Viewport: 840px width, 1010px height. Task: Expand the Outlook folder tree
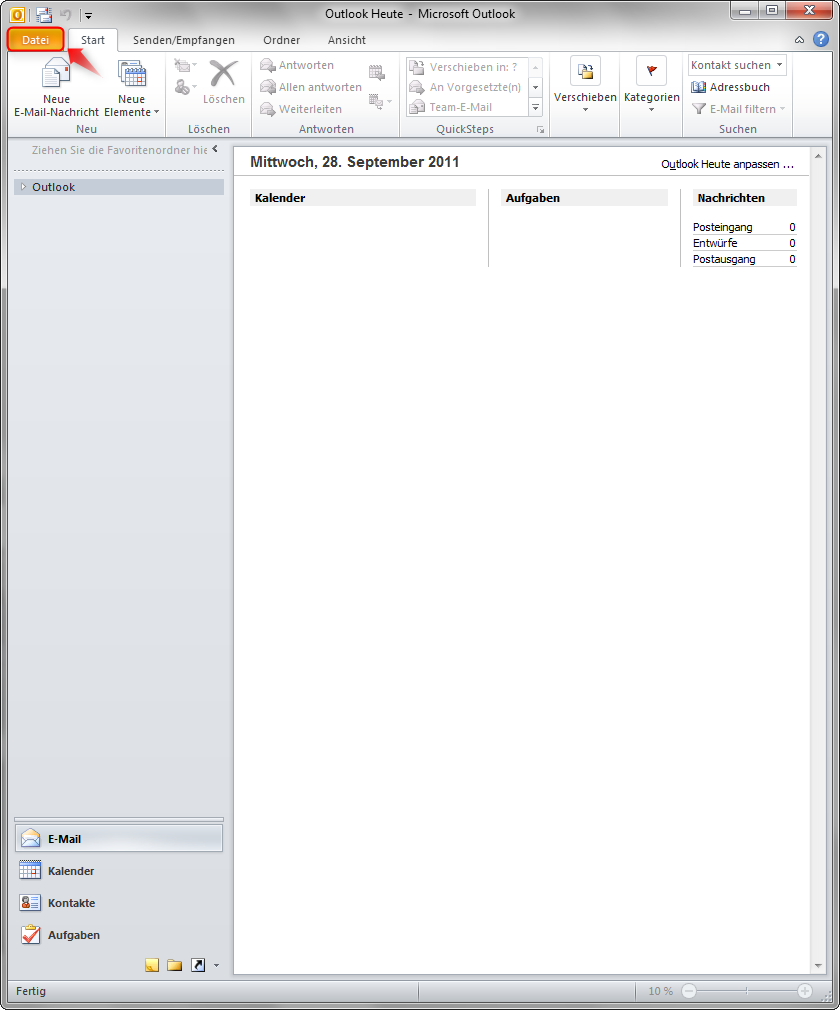point(22,186)
